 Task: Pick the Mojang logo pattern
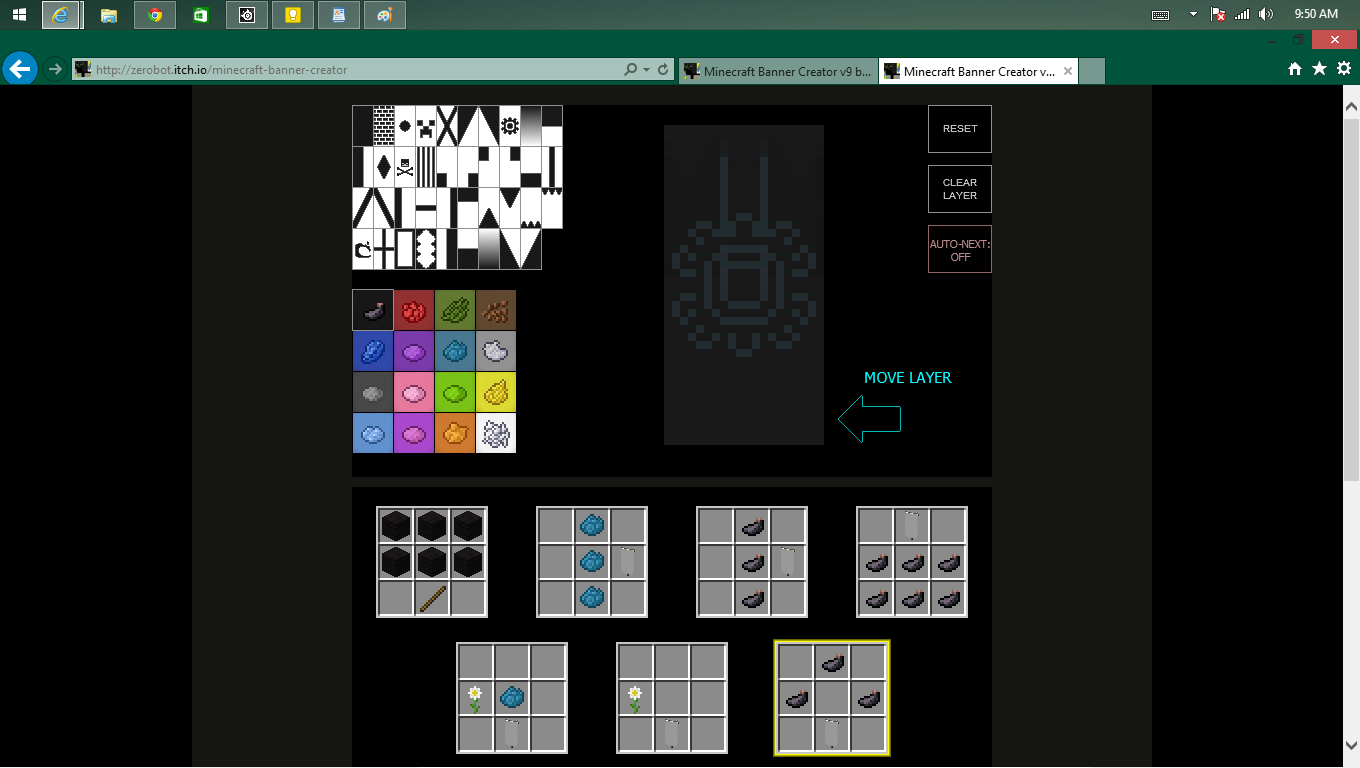pyautogui.click(x=363, y=249)
